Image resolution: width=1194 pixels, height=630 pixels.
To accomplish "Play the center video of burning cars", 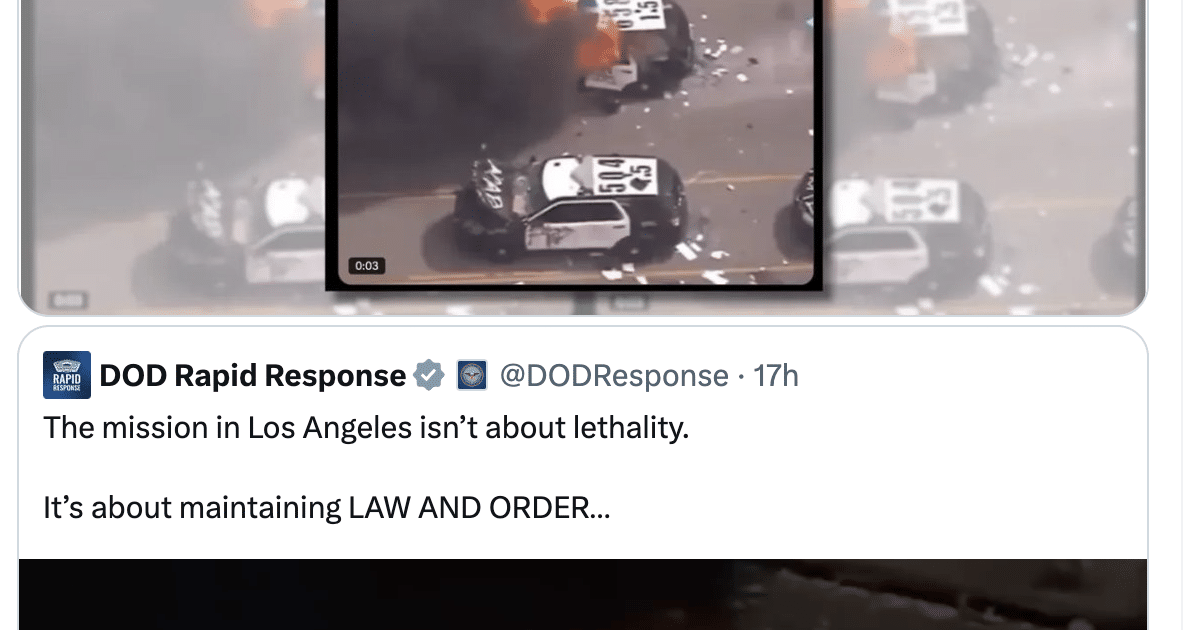I will click(575, 142).
